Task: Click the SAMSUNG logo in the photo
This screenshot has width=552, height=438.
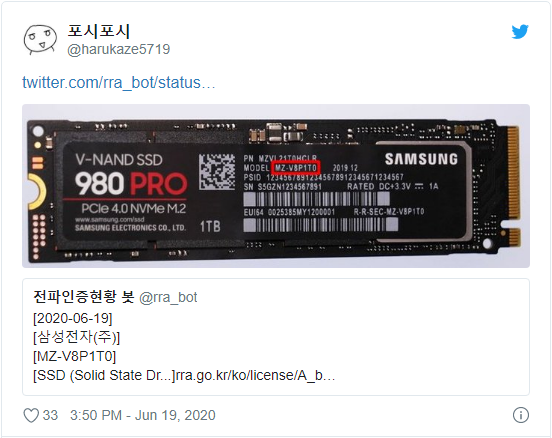Action: 421,159
